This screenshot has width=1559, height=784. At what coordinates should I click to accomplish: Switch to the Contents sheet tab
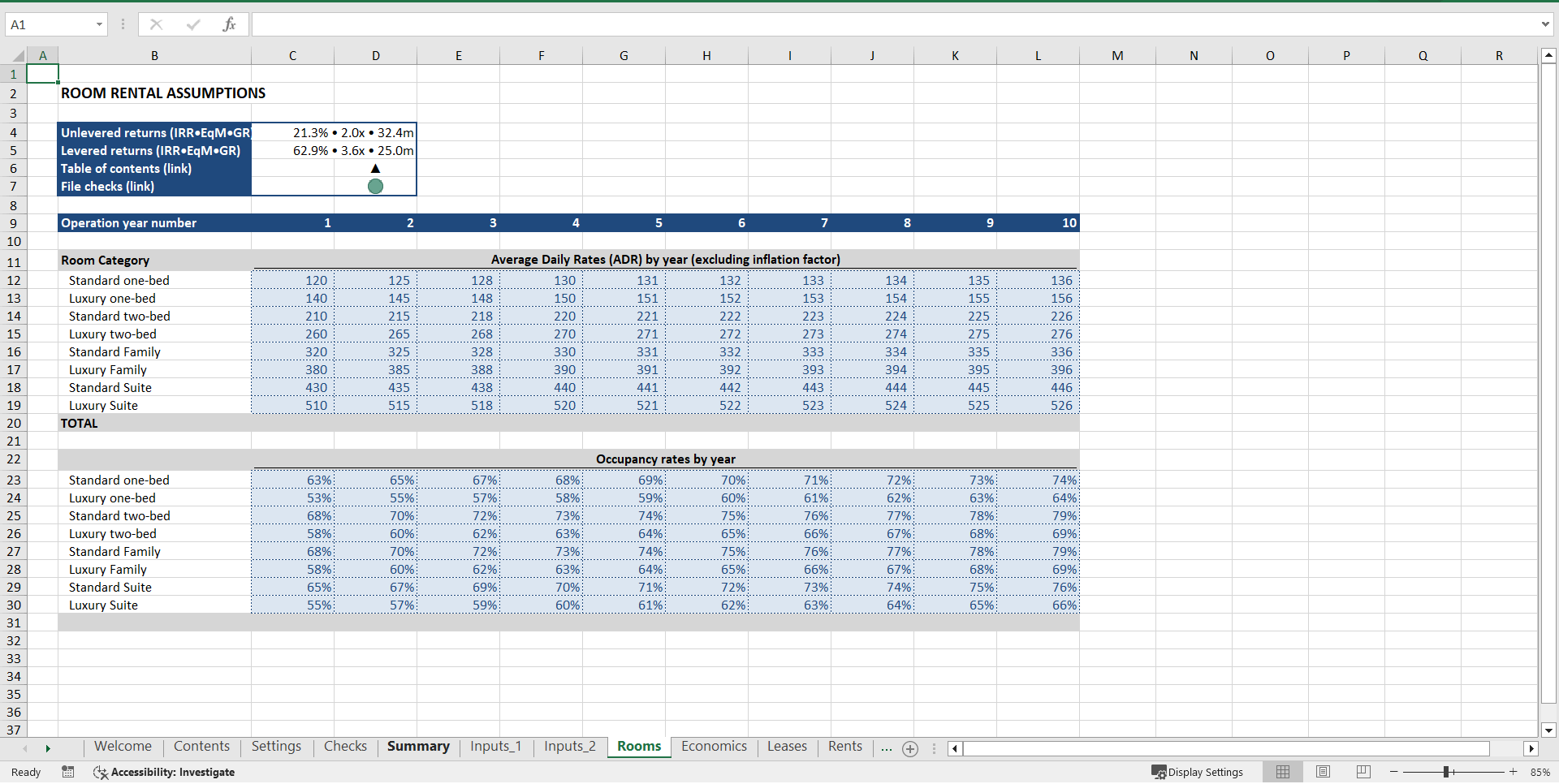pyautogui.click(x=201, y=747)
